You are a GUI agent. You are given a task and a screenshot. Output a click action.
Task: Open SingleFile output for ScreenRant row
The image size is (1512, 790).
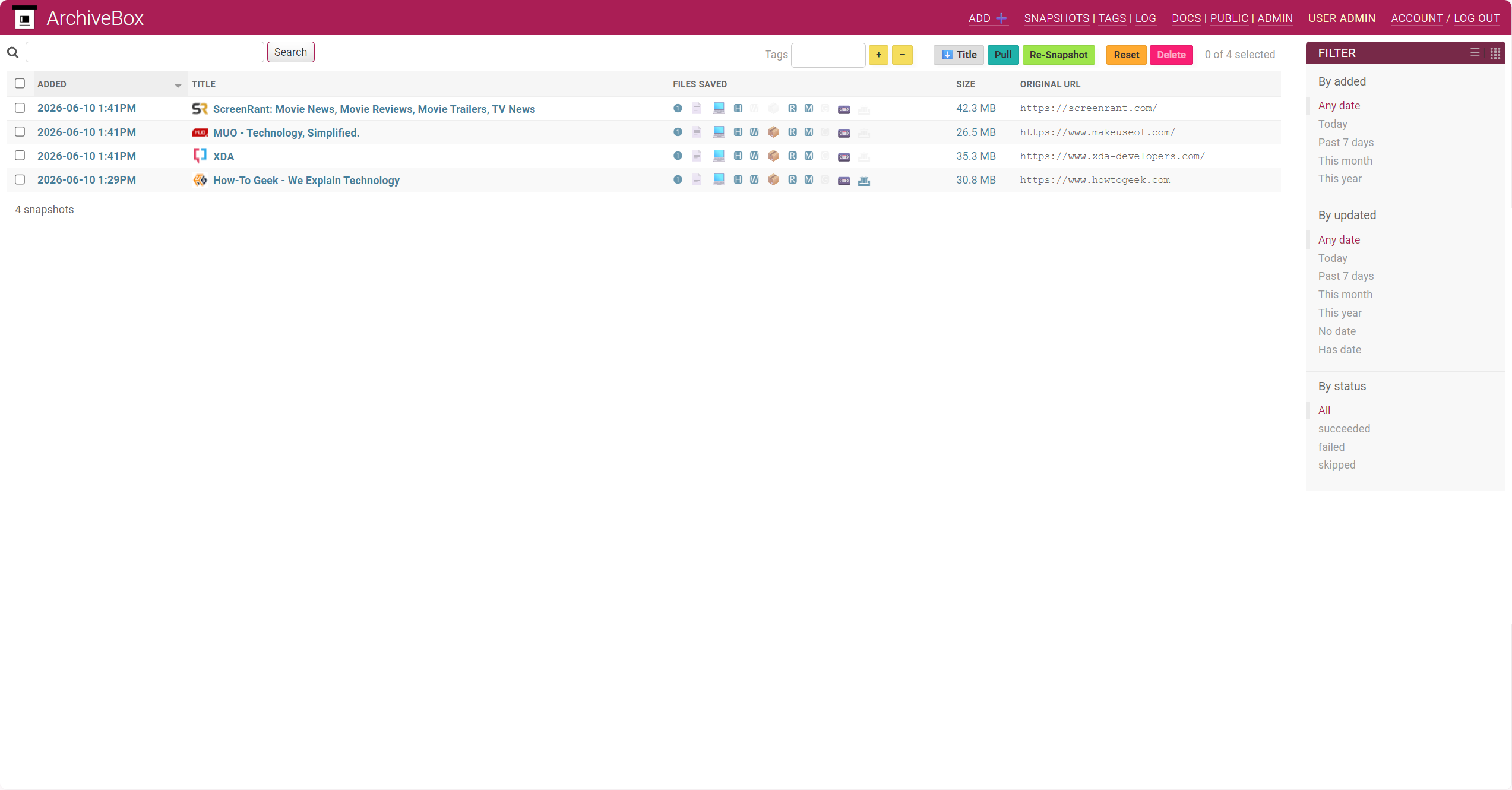(678, 108)
